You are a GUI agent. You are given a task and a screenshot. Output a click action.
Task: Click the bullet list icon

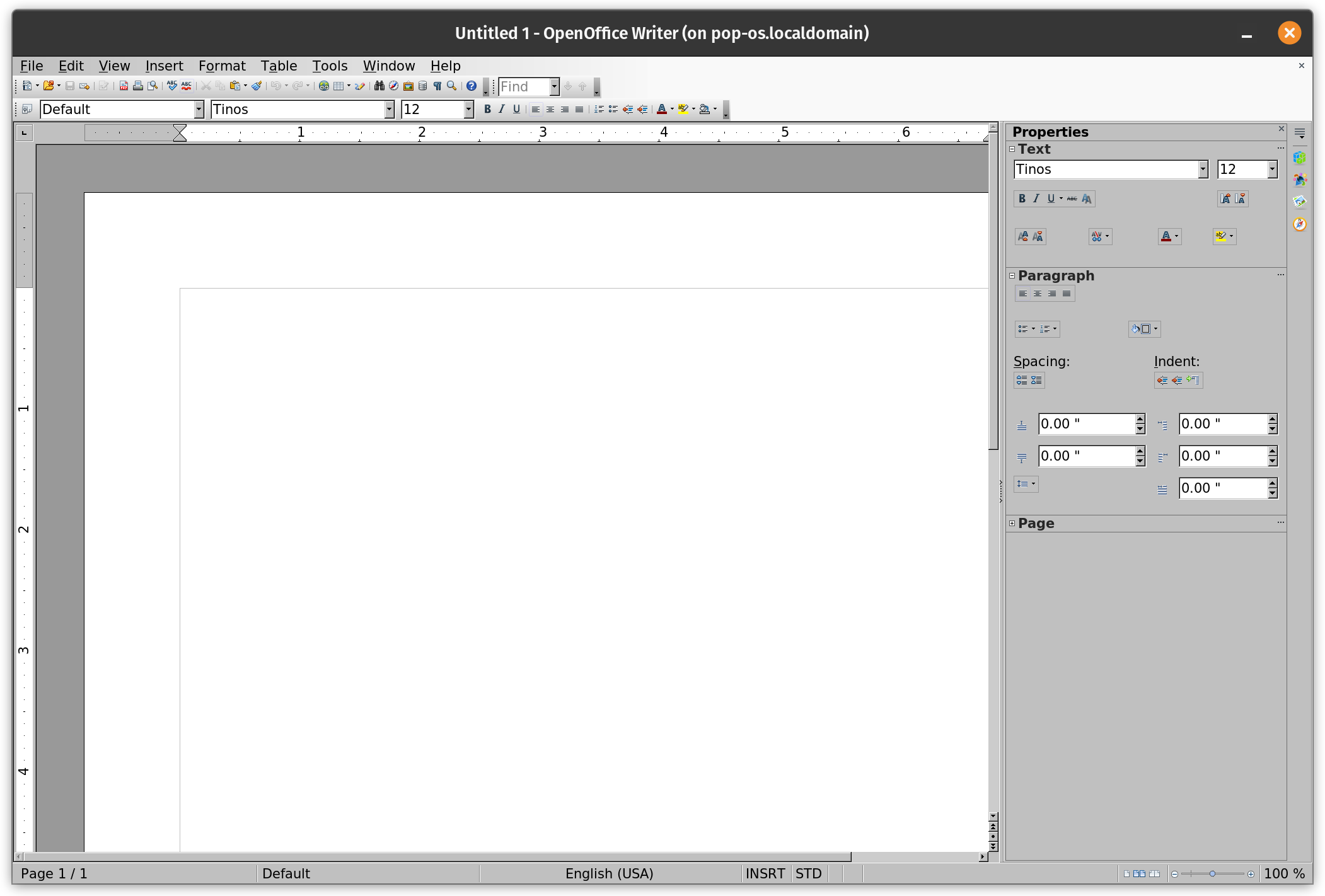pyautogui.click(x=611, y=109)
